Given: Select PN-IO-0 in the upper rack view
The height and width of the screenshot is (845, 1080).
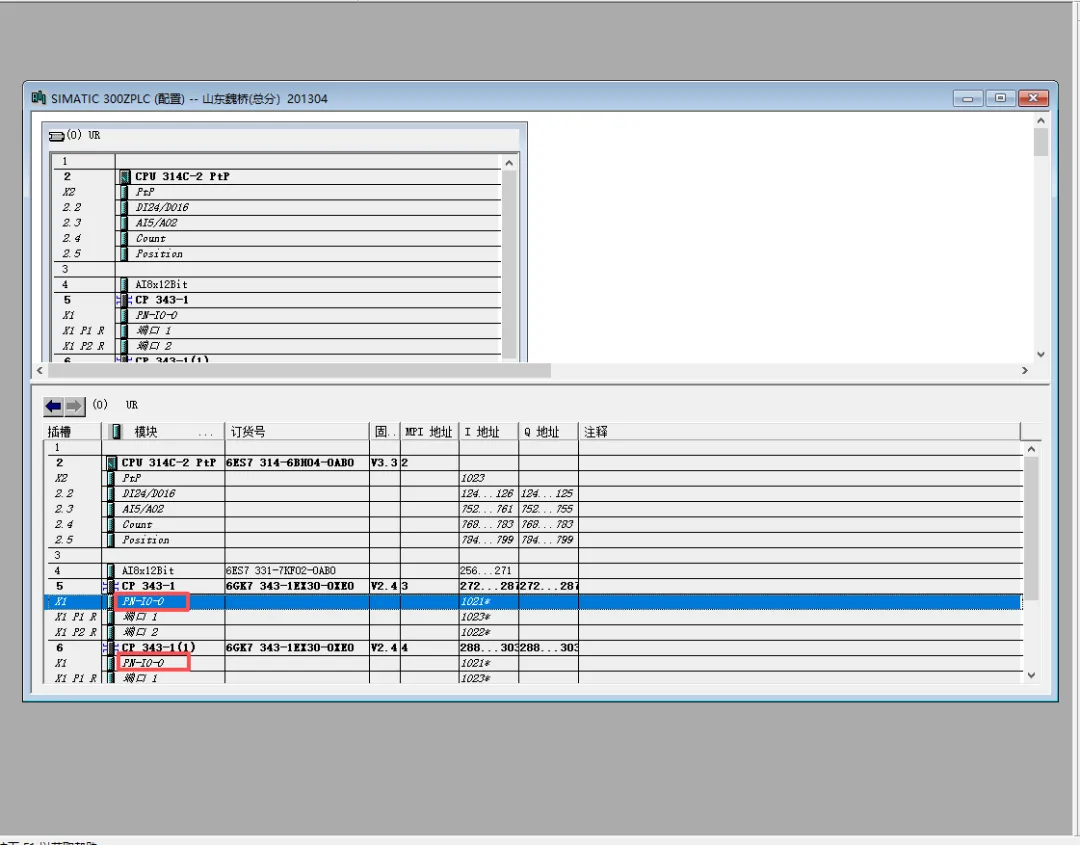Looking at the screenshot, I should click(156, 315).
